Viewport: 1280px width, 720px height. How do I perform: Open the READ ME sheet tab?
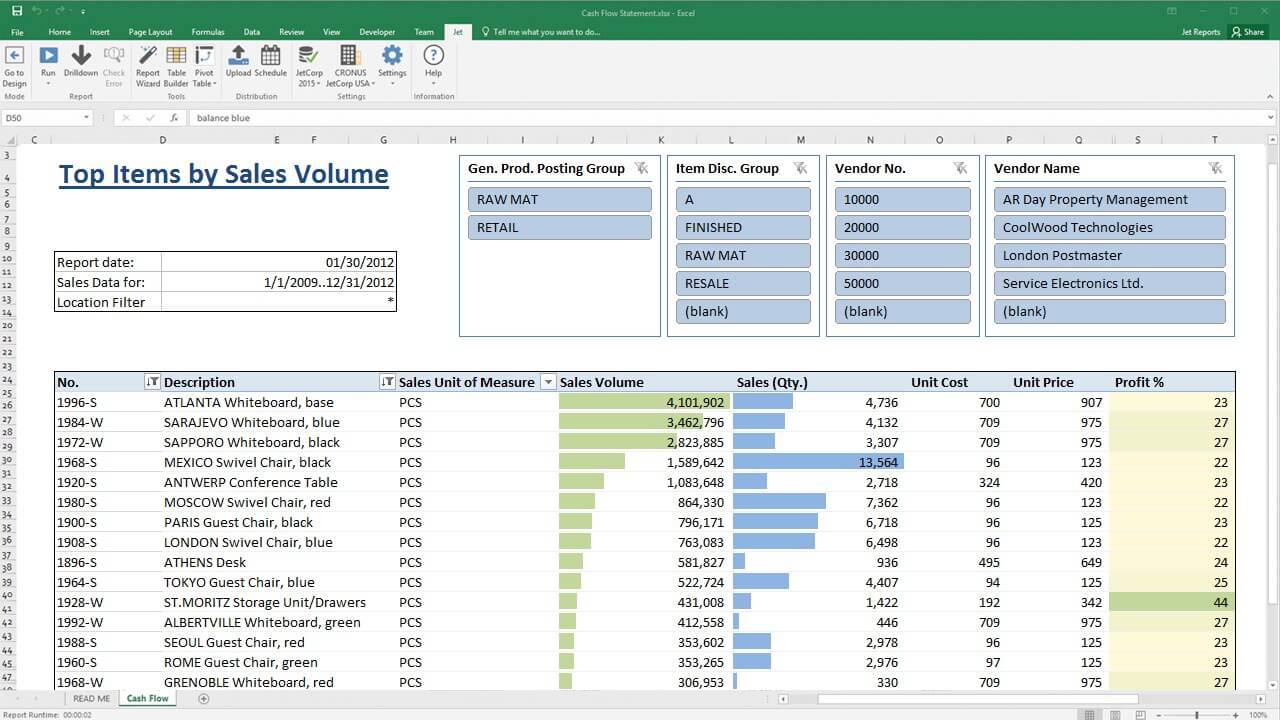click(91, 698)
